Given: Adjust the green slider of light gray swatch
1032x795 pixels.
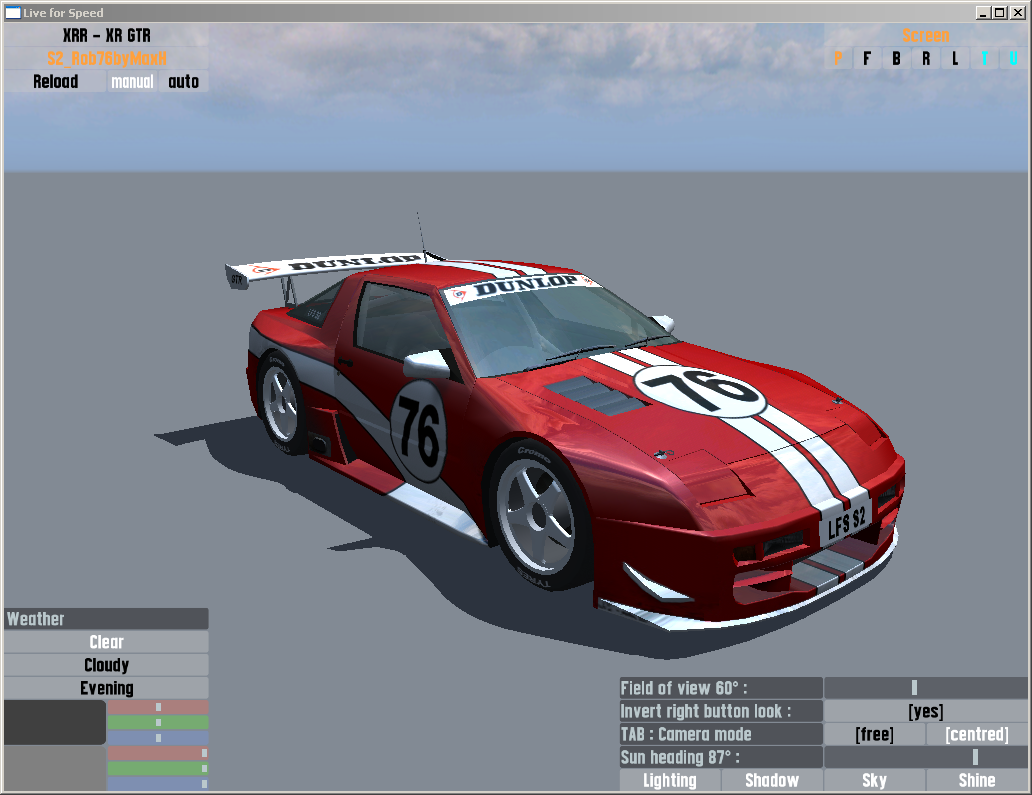Looking at the screenshot, I should point(158,768).
